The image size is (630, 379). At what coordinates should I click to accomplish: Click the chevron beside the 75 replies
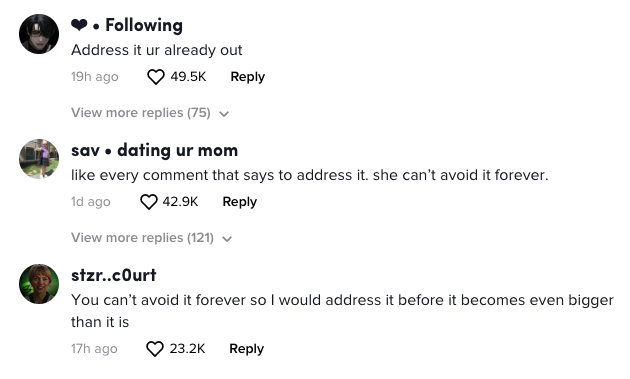224,114
